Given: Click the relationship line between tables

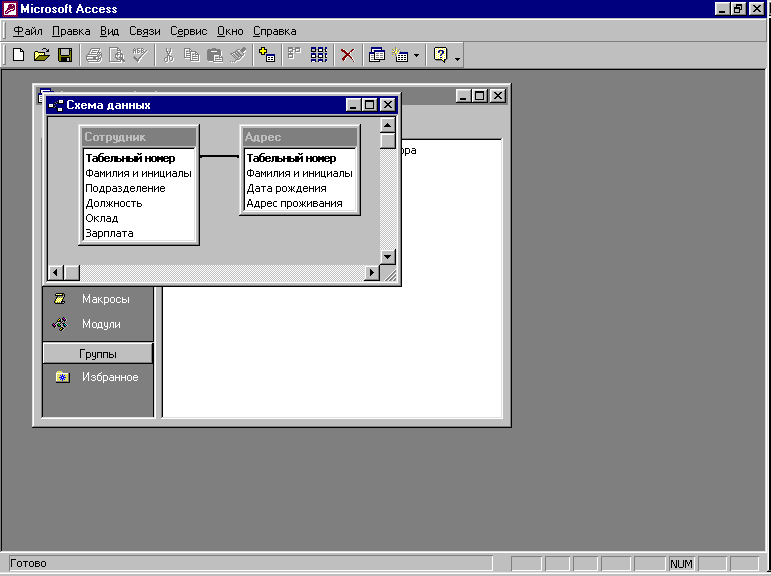Looking at the screenshot, I should pos(219,156).
